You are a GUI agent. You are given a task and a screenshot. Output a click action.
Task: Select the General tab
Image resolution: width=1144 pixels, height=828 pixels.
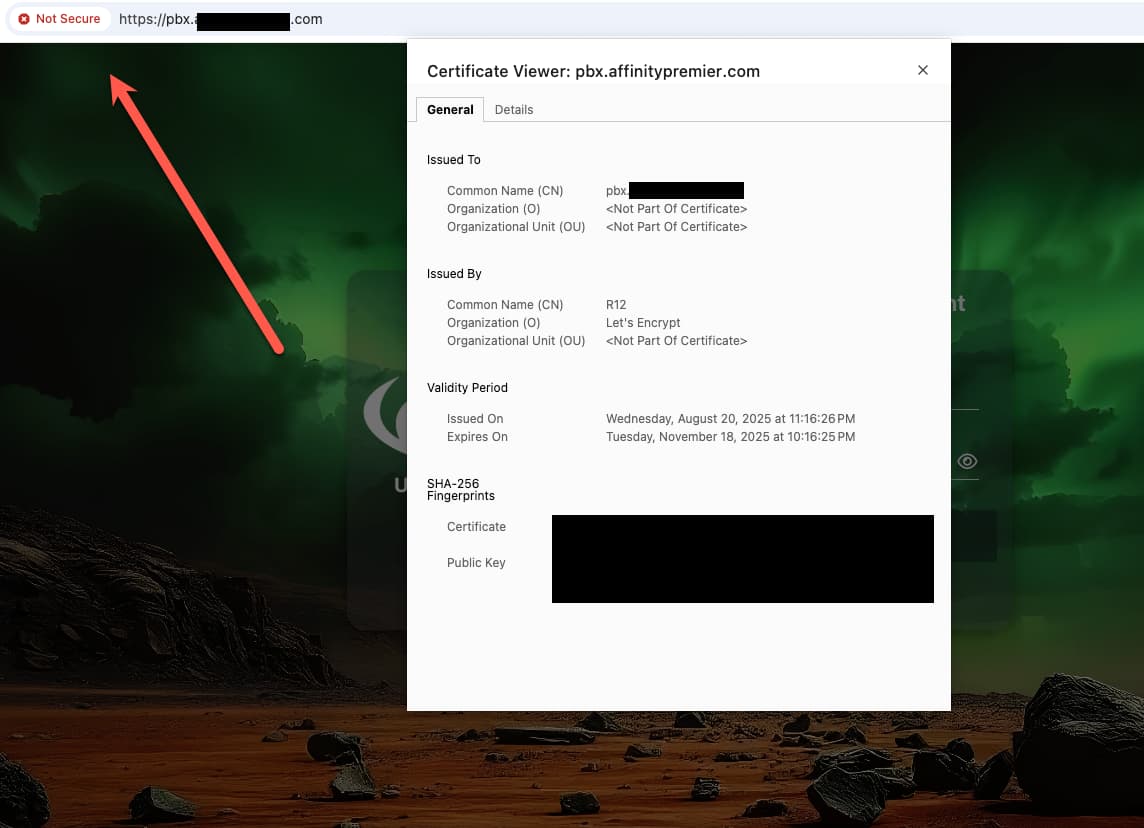(450, 110)
